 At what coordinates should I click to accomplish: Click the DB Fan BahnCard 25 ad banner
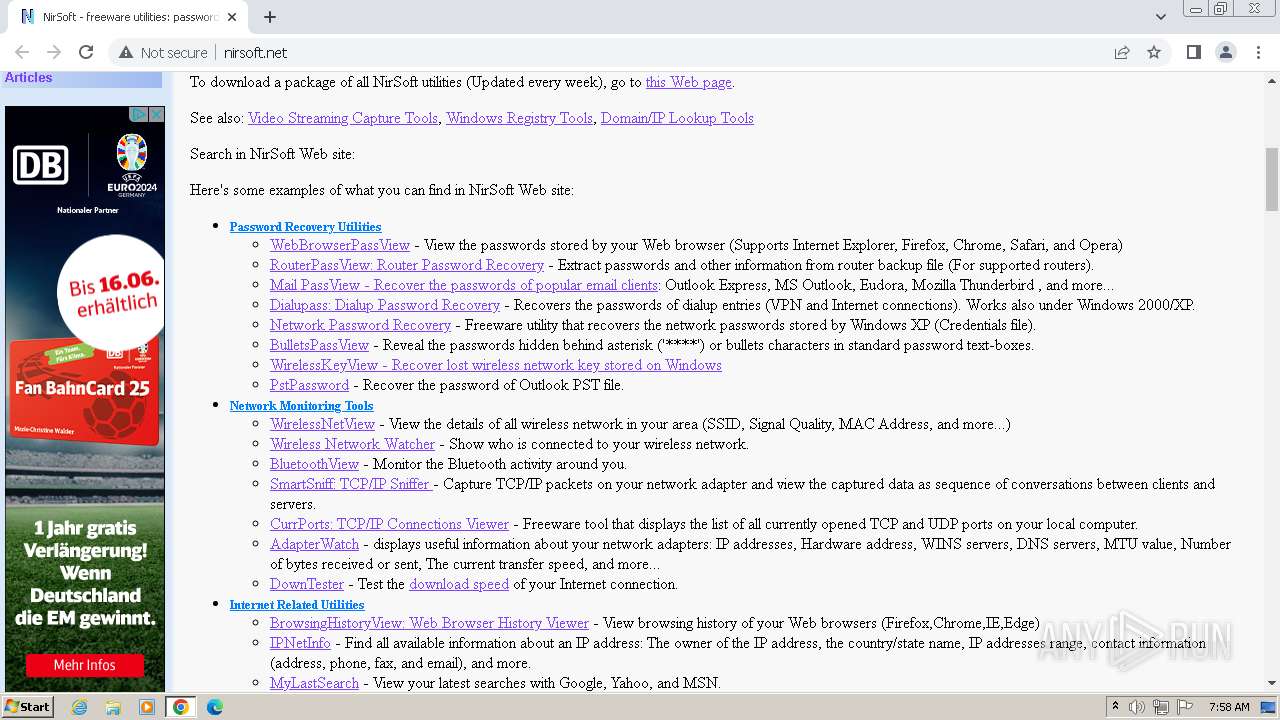point(85,398)
